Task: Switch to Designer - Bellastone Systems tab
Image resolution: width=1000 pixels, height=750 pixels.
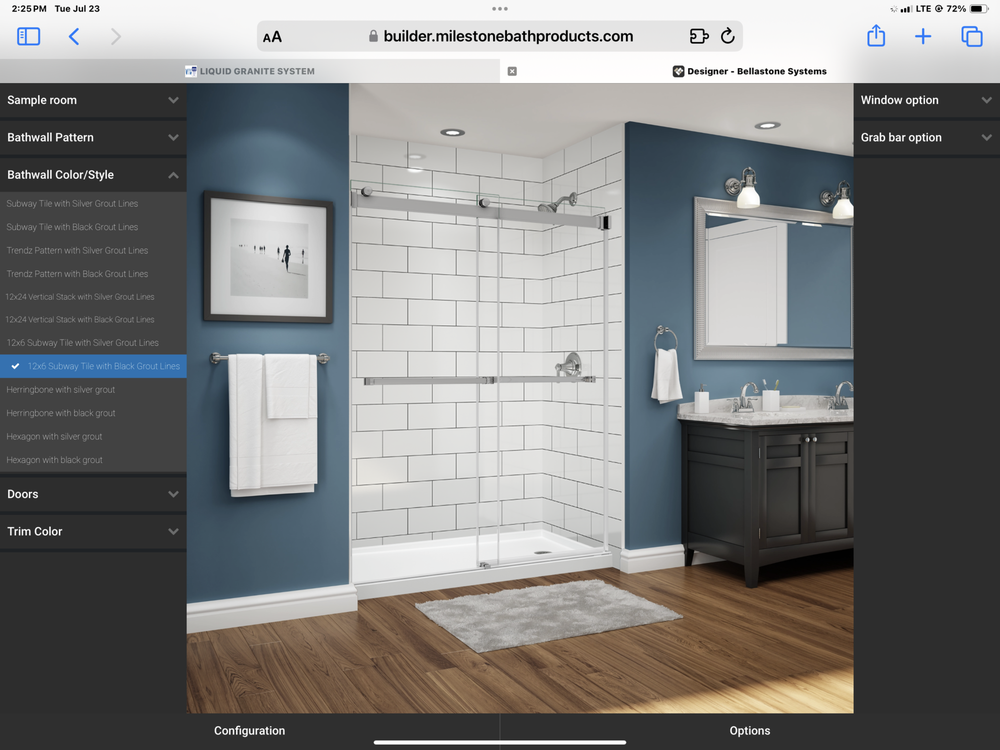Action: (750, 71)
